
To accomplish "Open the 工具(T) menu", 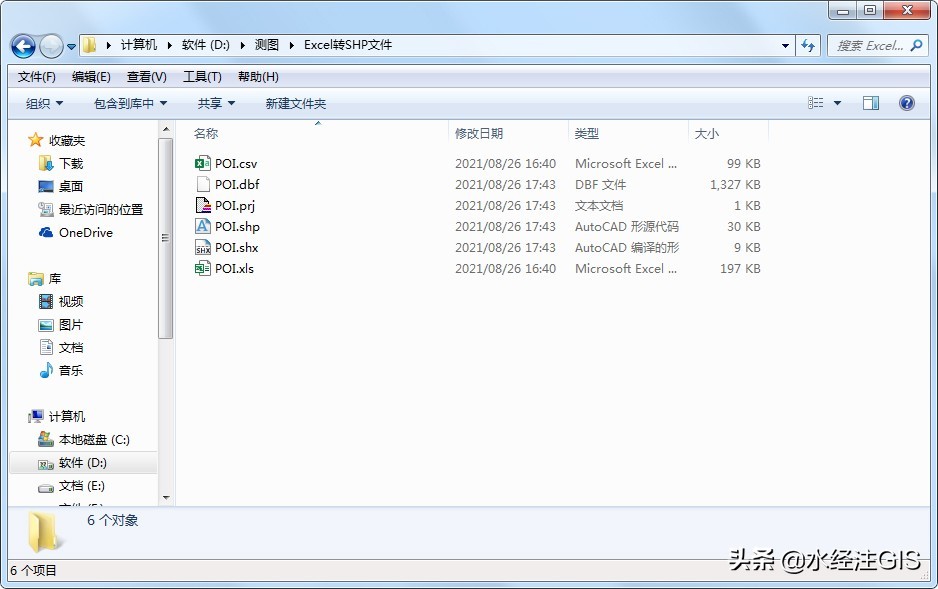I will (202, 77).
